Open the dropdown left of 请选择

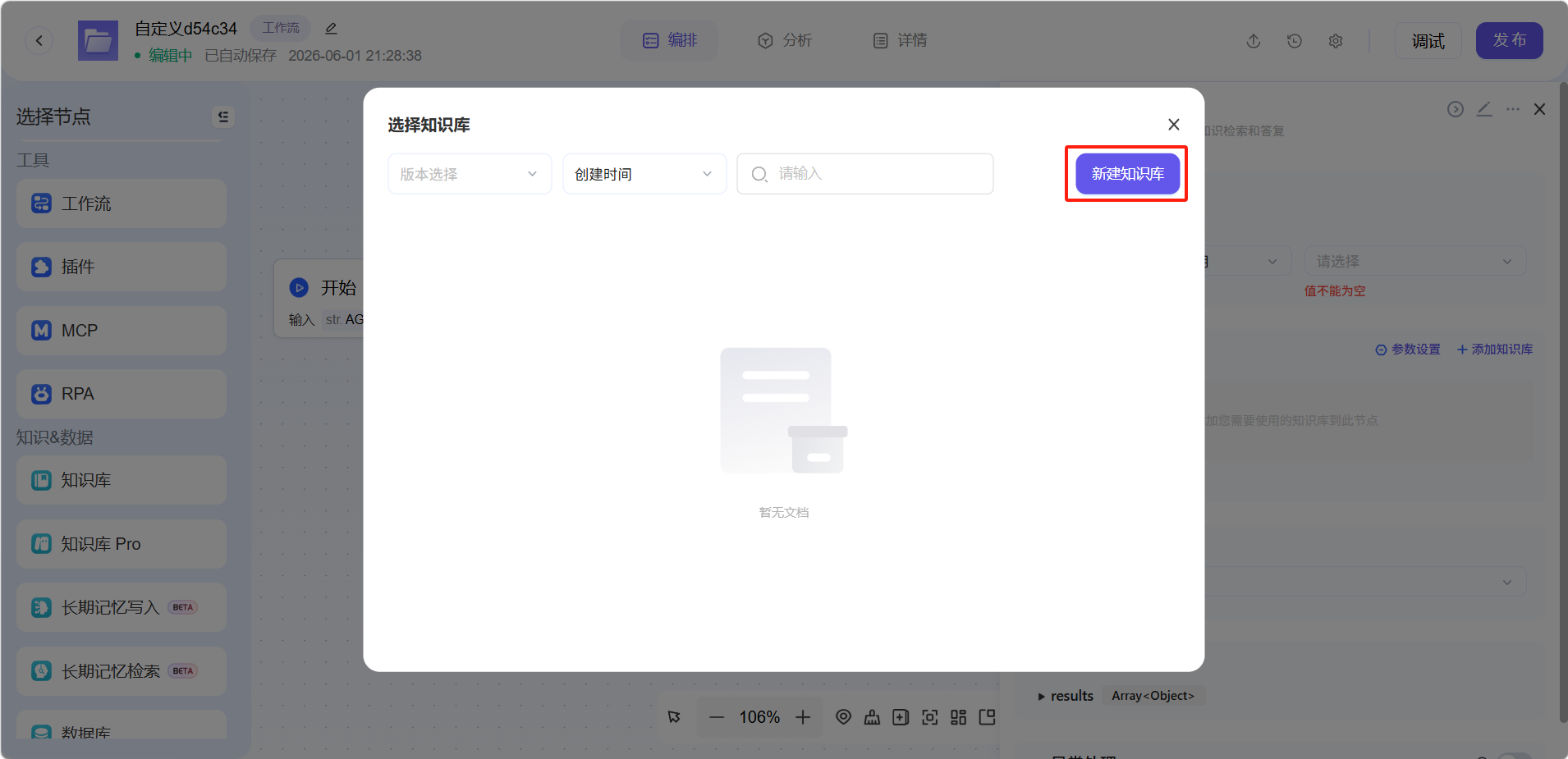[1248, 261]
